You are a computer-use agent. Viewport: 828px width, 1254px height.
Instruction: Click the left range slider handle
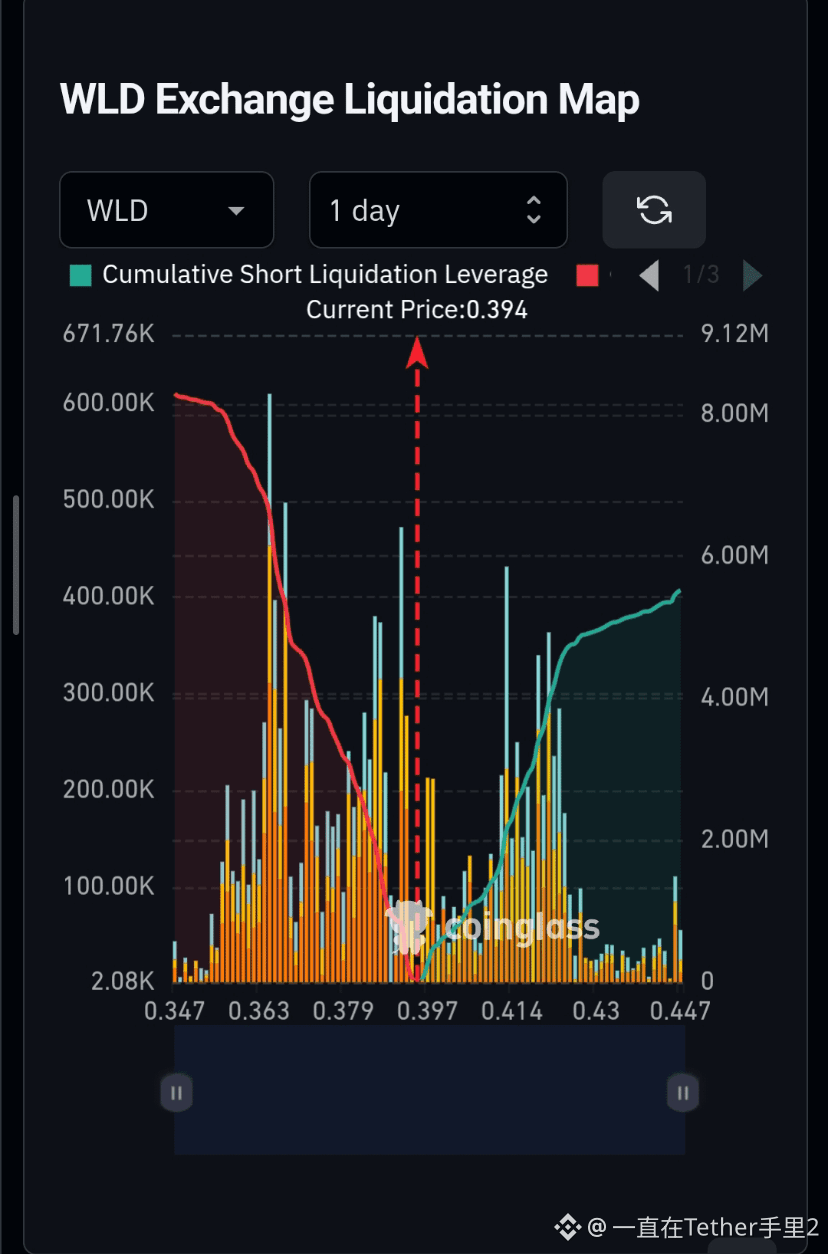coord(176,1092)
